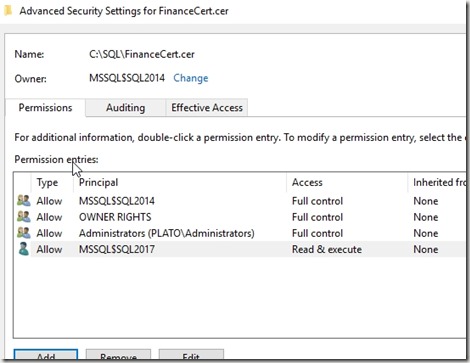Image resolution: width=470 pixels, height=363 pixels.
Task: Click None inherited cell for MSSQL$SQL2017
Action: (426, 249)
